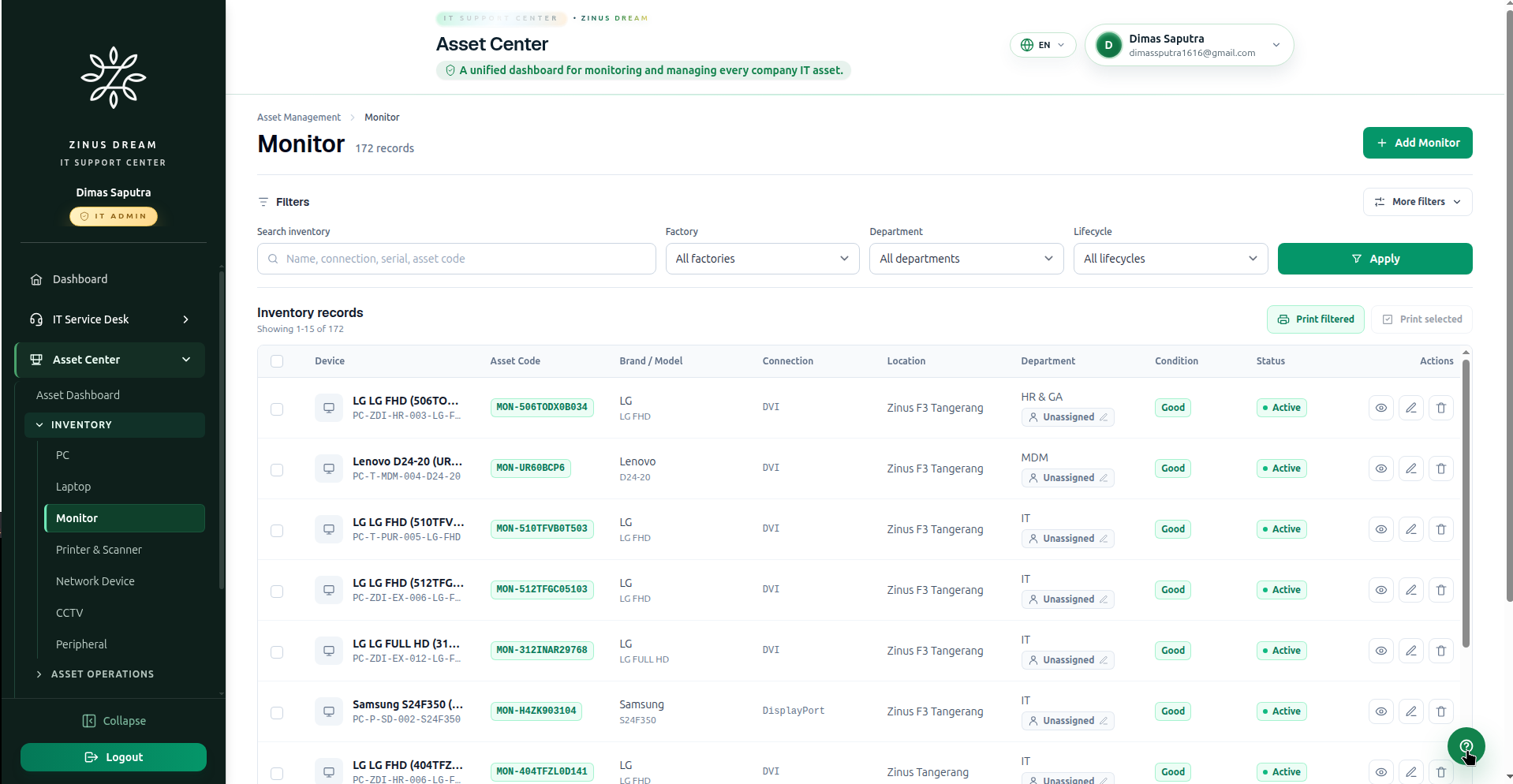Click the Print filtered button
Viewport: 1513px width, 784px height.
point(1315,319)
